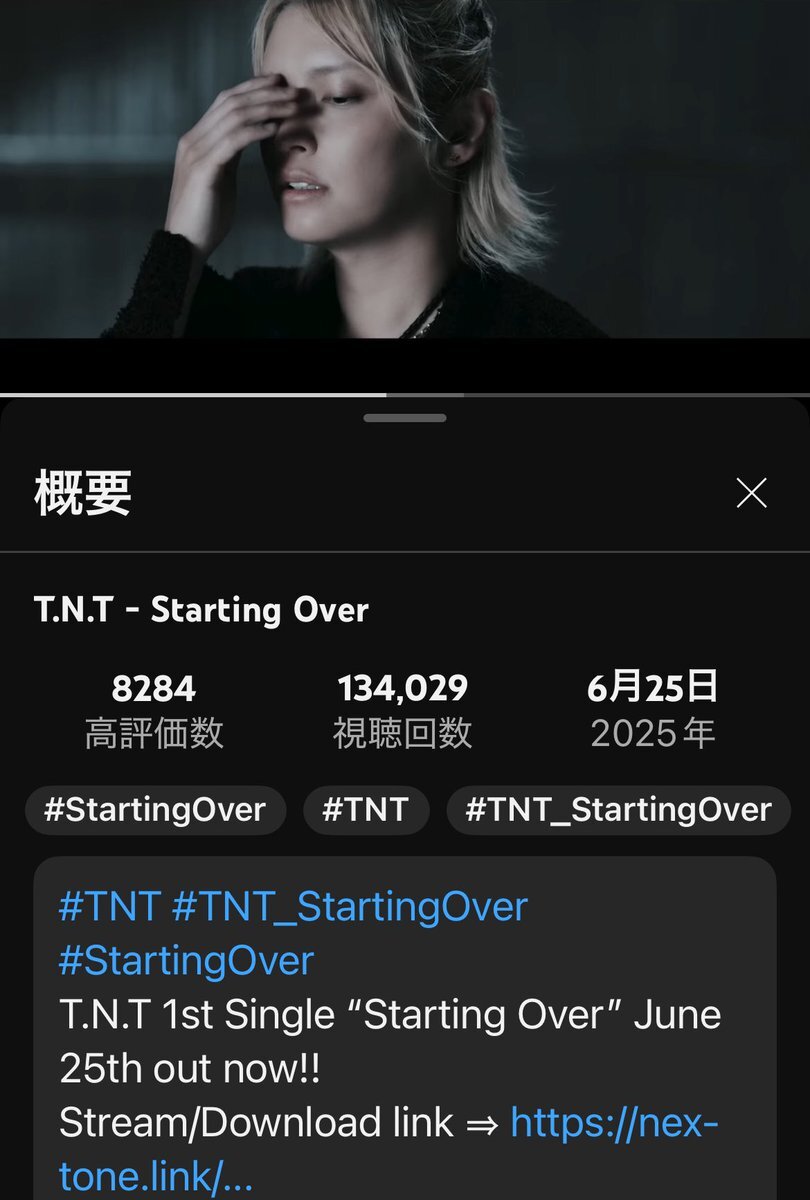810x1200 pixels.
Task: Close the 概要 description panel
Action: click(x=751, y=492)
